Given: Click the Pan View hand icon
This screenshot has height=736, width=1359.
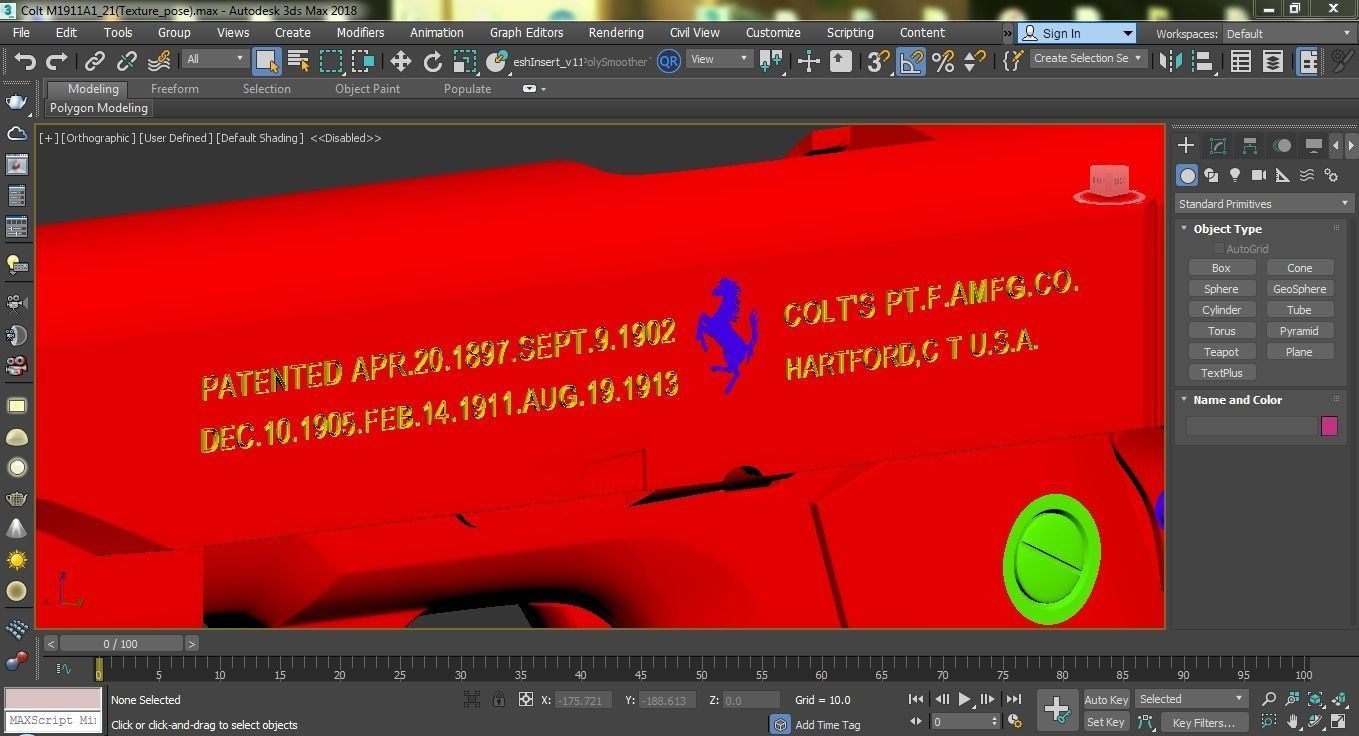Looking at the screenshot, I should 1293,721.
